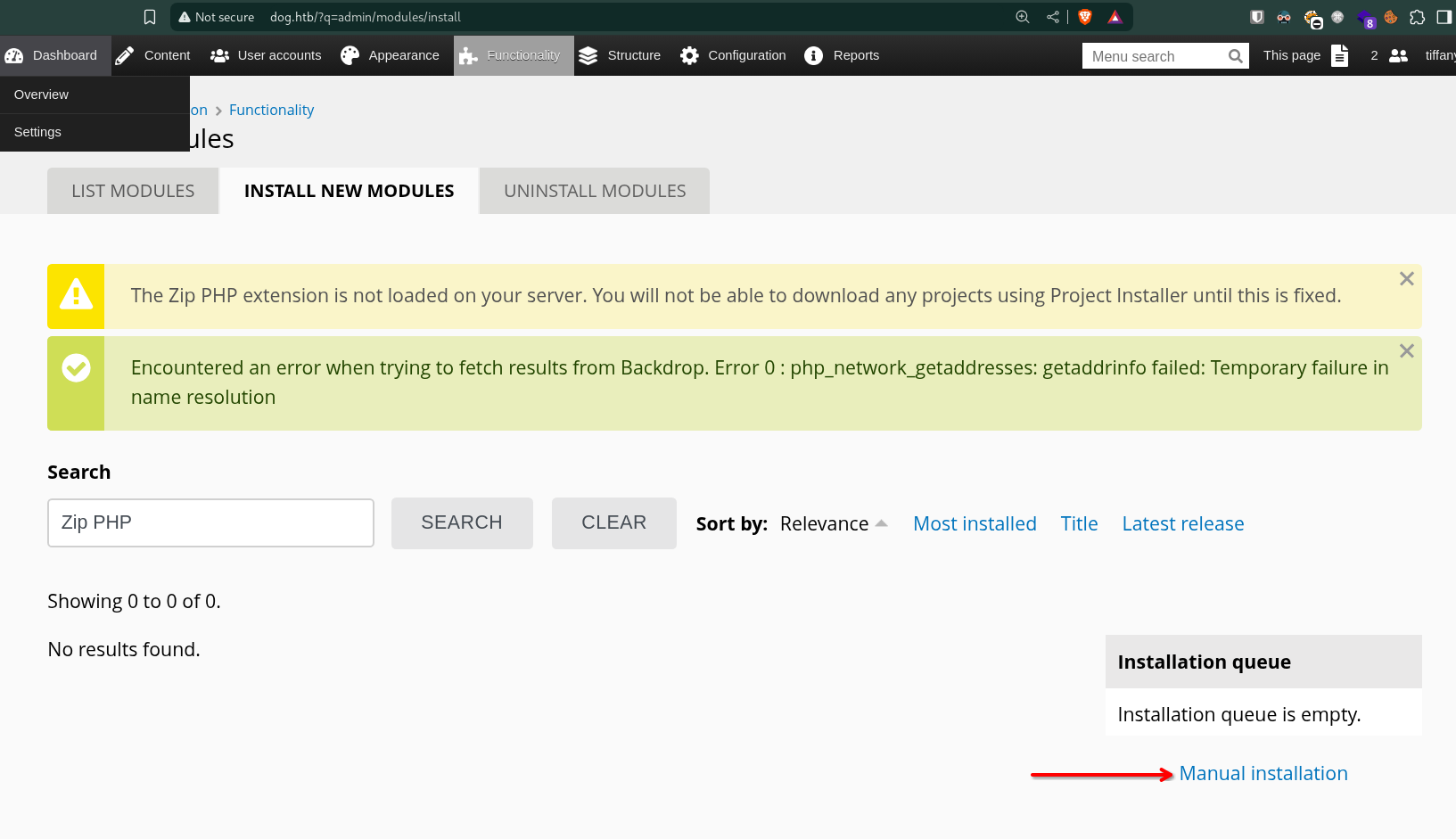Open the Content menu
The width and height of the screenshot is (1456, 839).
pos(152,55)
